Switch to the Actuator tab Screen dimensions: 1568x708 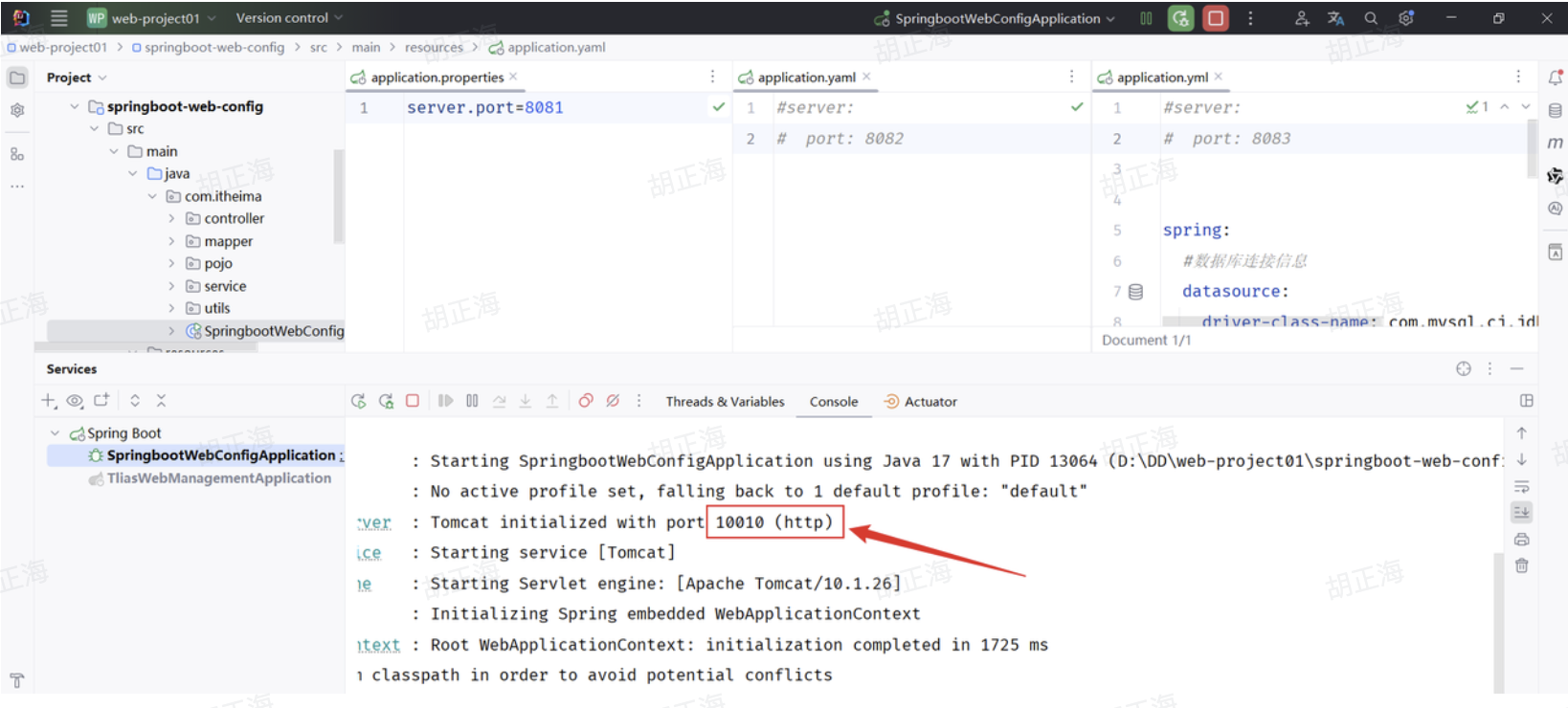pos(930,402)
